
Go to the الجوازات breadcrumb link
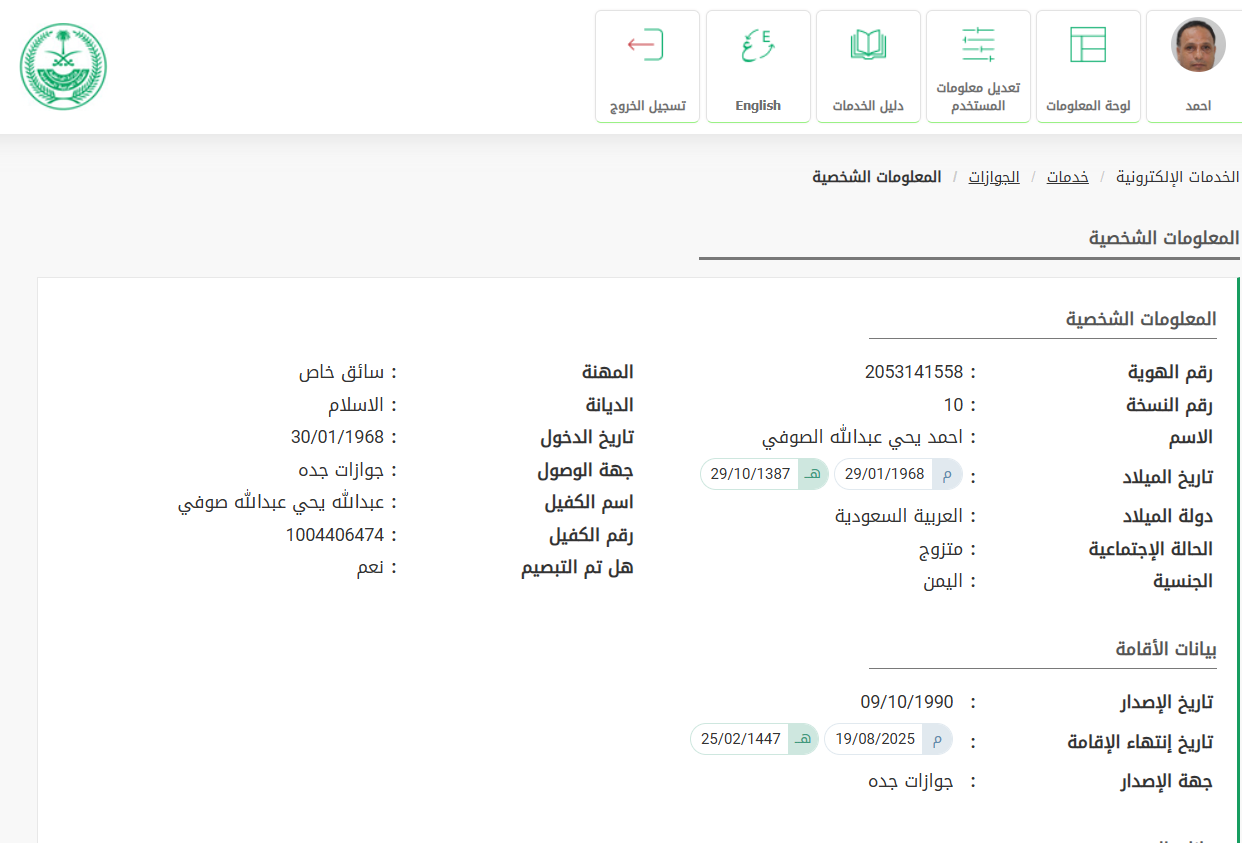pyautogui.click(x=994, y=177)
